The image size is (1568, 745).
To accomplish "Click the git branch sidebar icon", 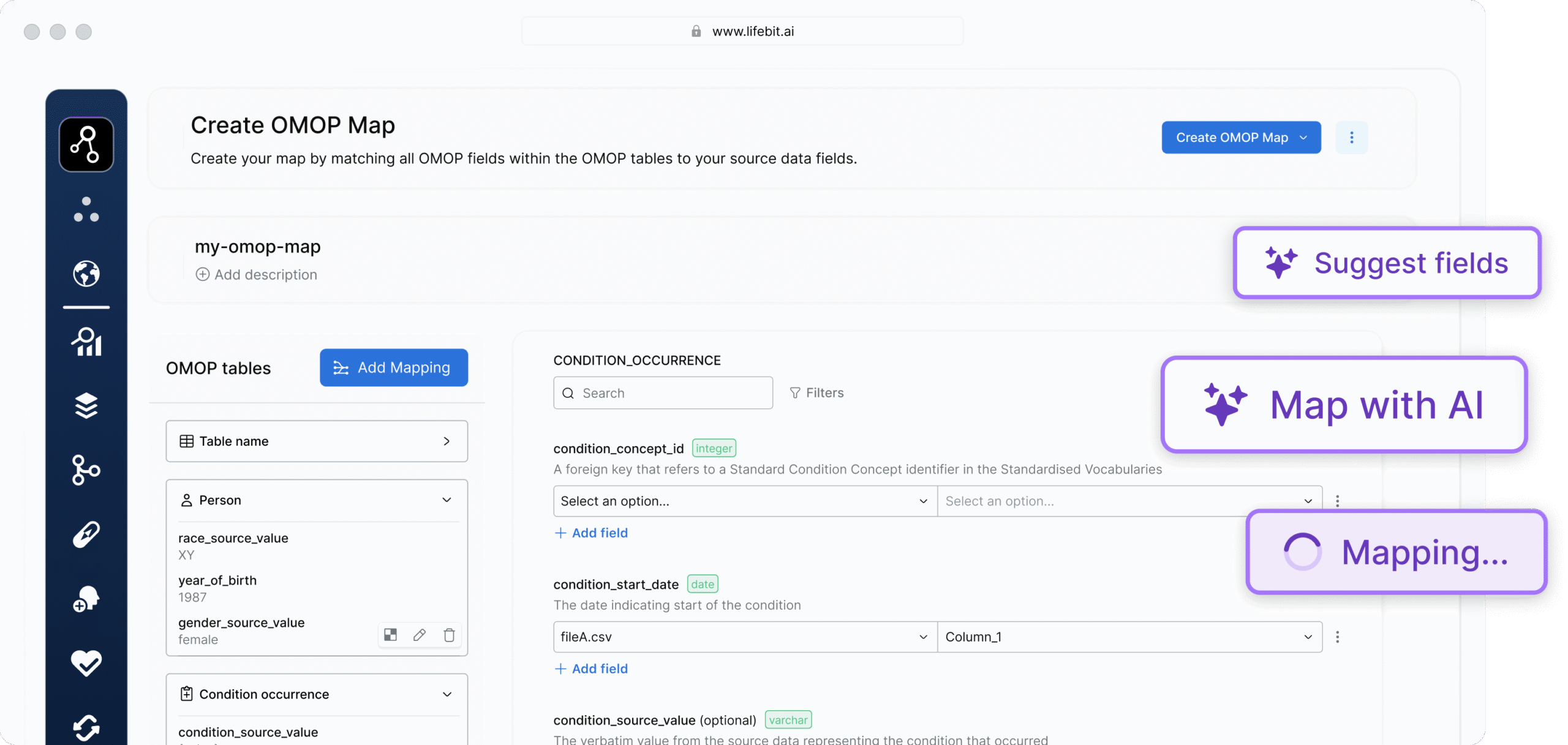I will pos(86,470).
